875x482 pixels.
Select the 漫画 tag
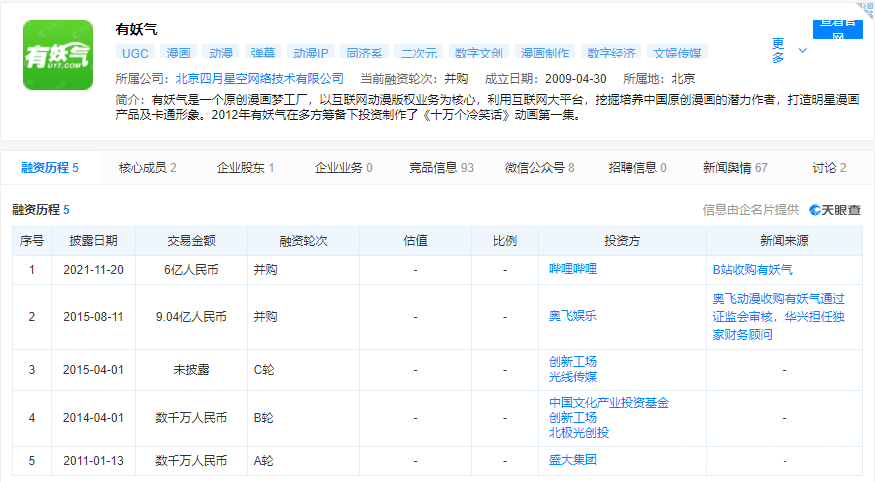(179, 53)
